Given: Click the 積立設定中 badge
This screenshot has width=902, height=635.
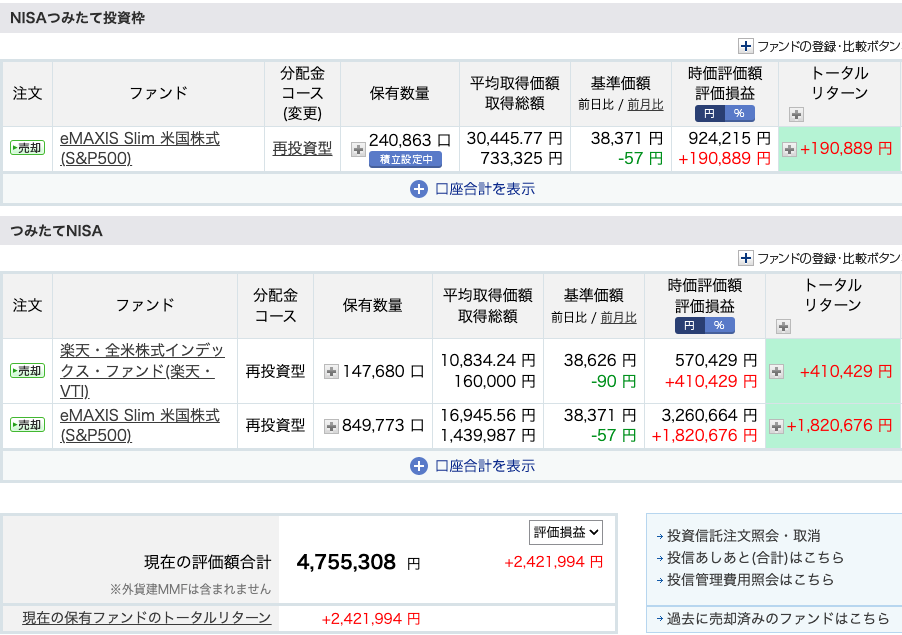Looking at the screenshot, I should (x=406, y=159).
